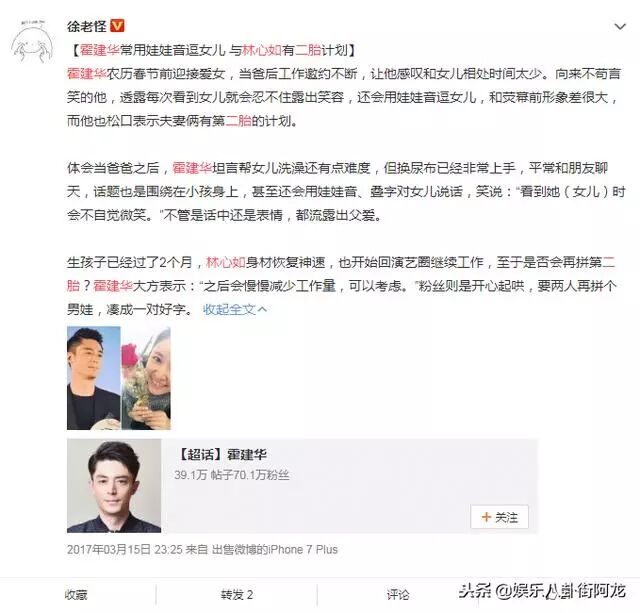Open the 霍建华 super topic cover image
This screenshot has height=613, width=640.
point(114,486)
